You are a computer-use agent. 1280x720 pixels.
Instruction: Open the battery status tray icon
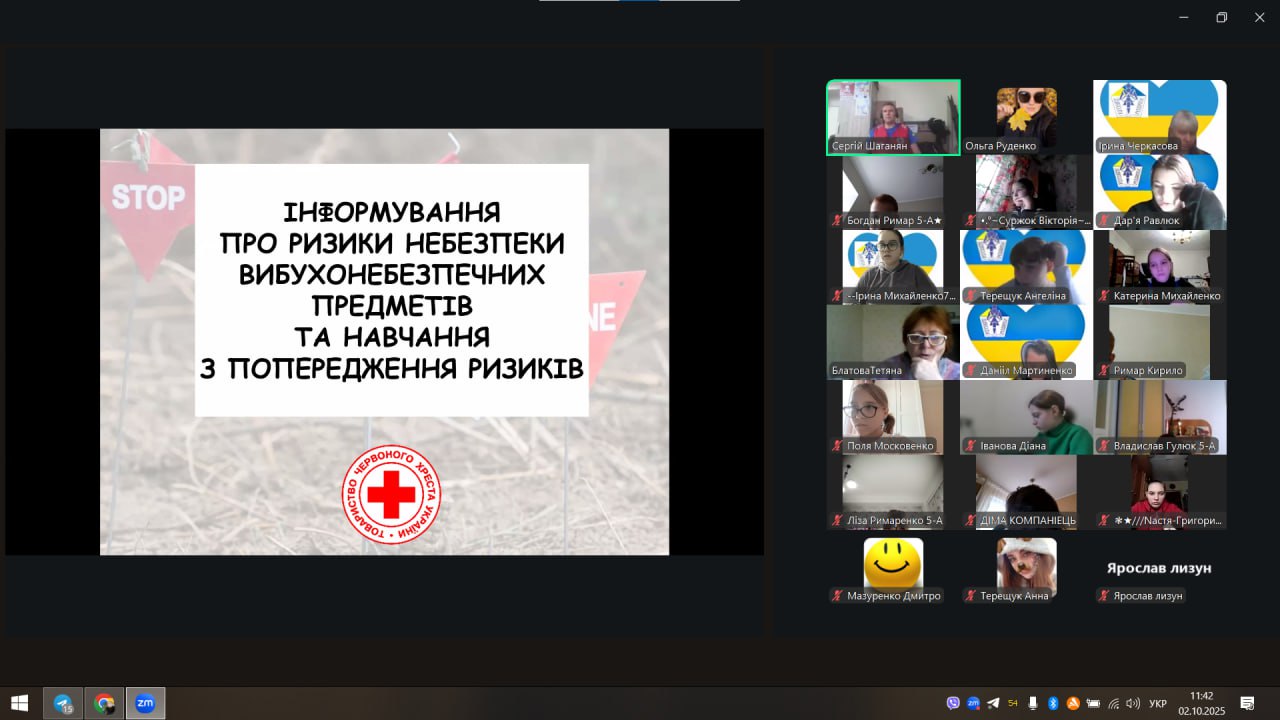click(1093, 703)
